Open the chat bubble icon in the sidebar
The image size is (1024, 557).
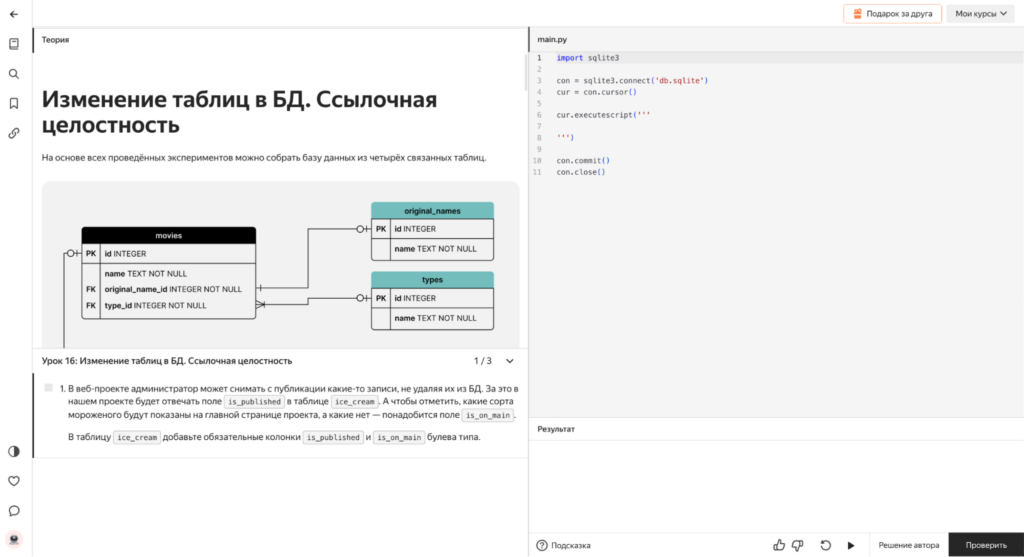pyautogui.click(x=14, y=510)
